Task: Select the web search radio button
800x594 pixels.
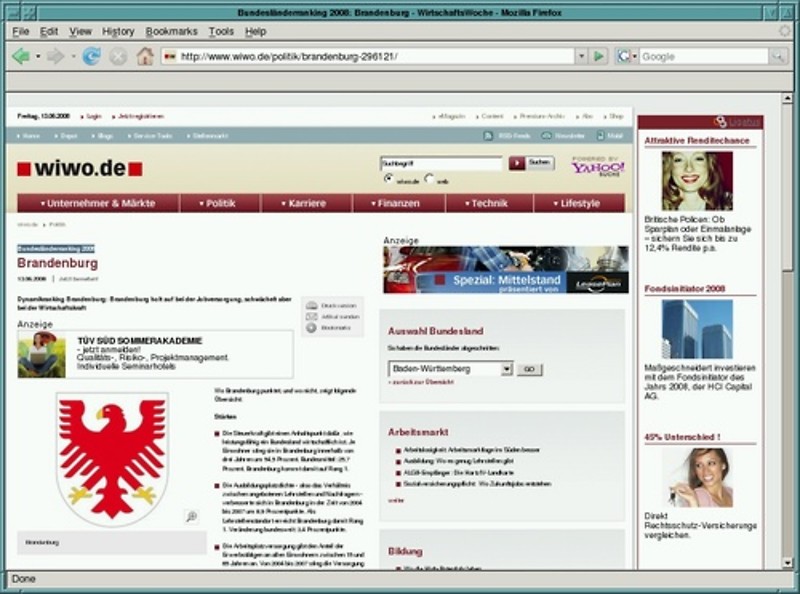Action: [429, 179]
